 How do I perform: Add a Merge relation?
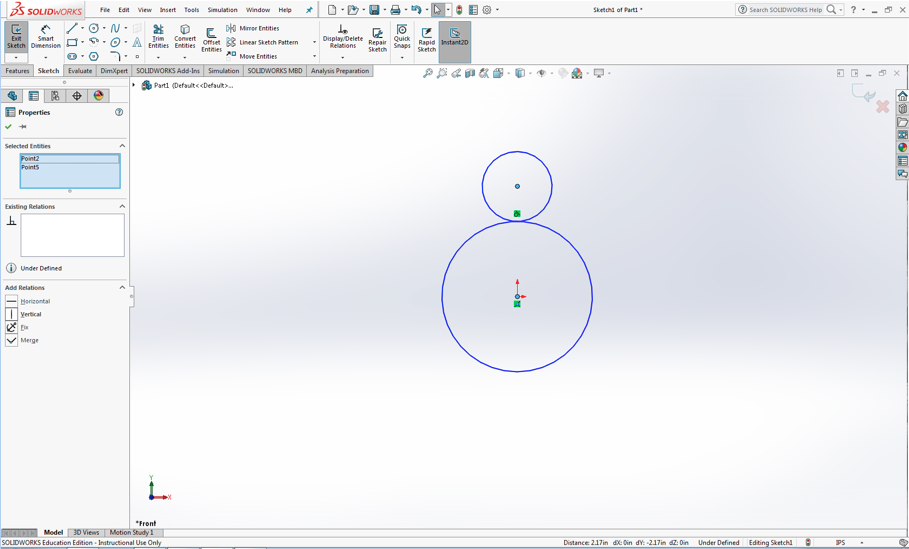click(22, 340)
